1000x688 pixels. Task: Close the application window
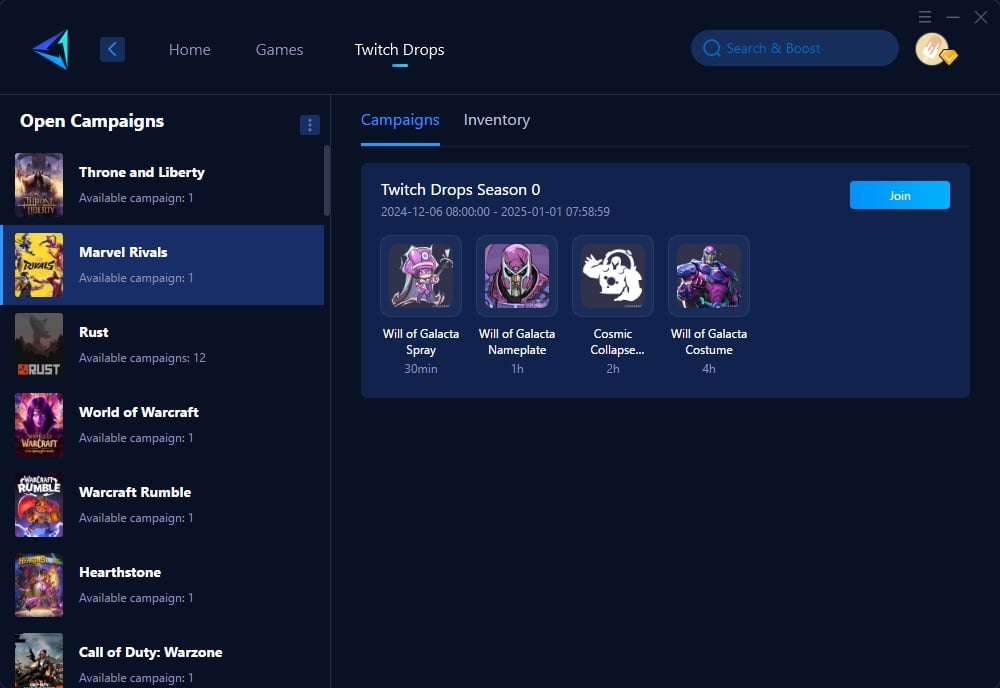(x=981, y=17)
